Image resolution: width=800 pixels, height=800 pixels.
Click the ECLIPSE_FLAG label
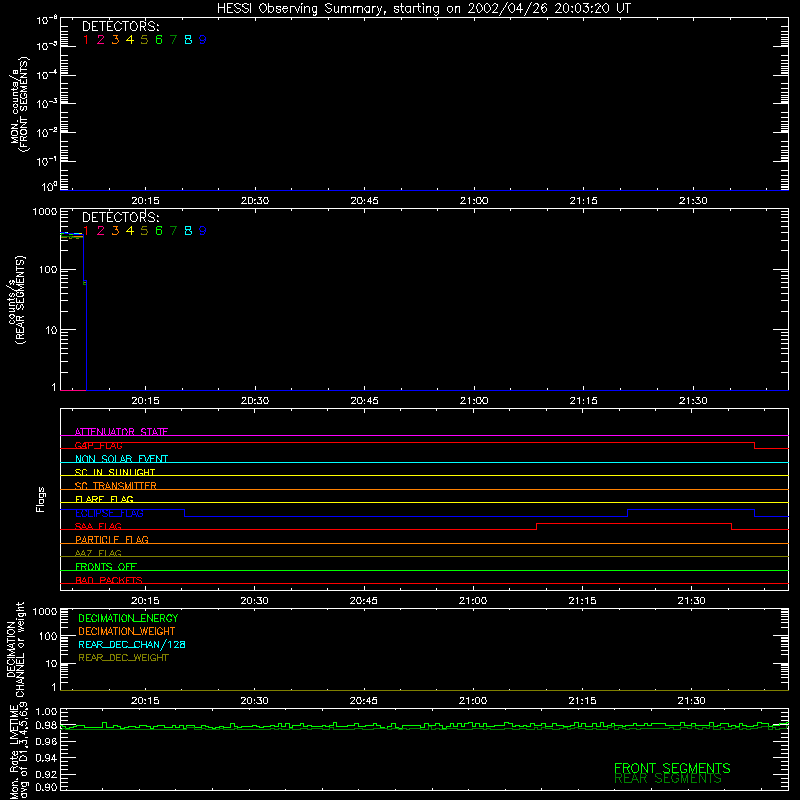(x=109, y=513)
